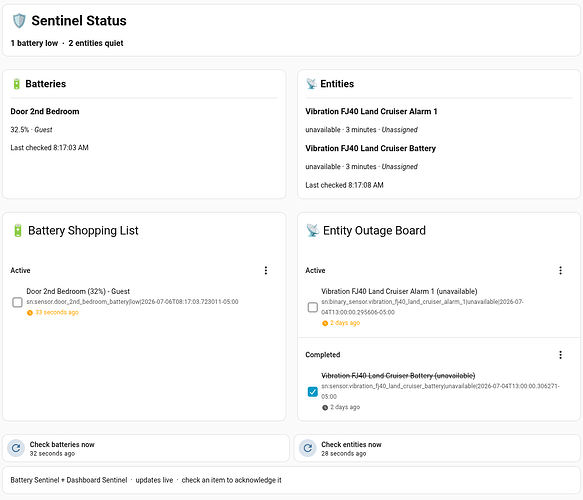Click the refresh icon for Check batteries now
This screenshot has width=583, height=500.
coord(16,448)
